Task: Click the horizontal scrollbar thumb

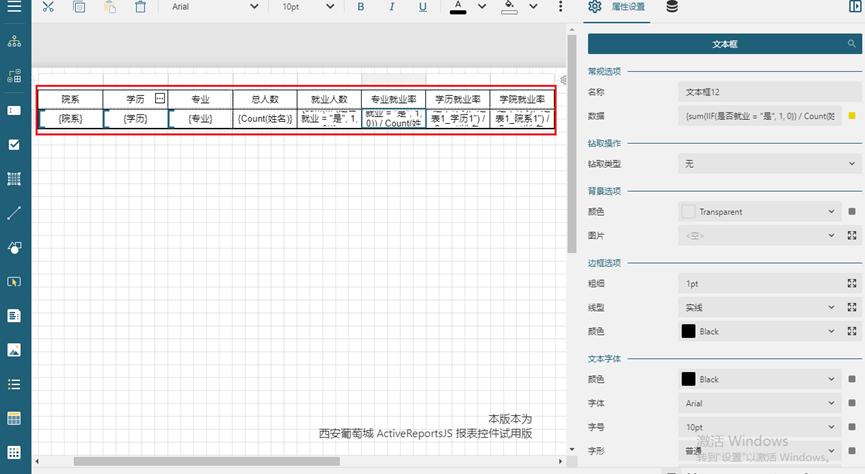Action: point(207,461)
